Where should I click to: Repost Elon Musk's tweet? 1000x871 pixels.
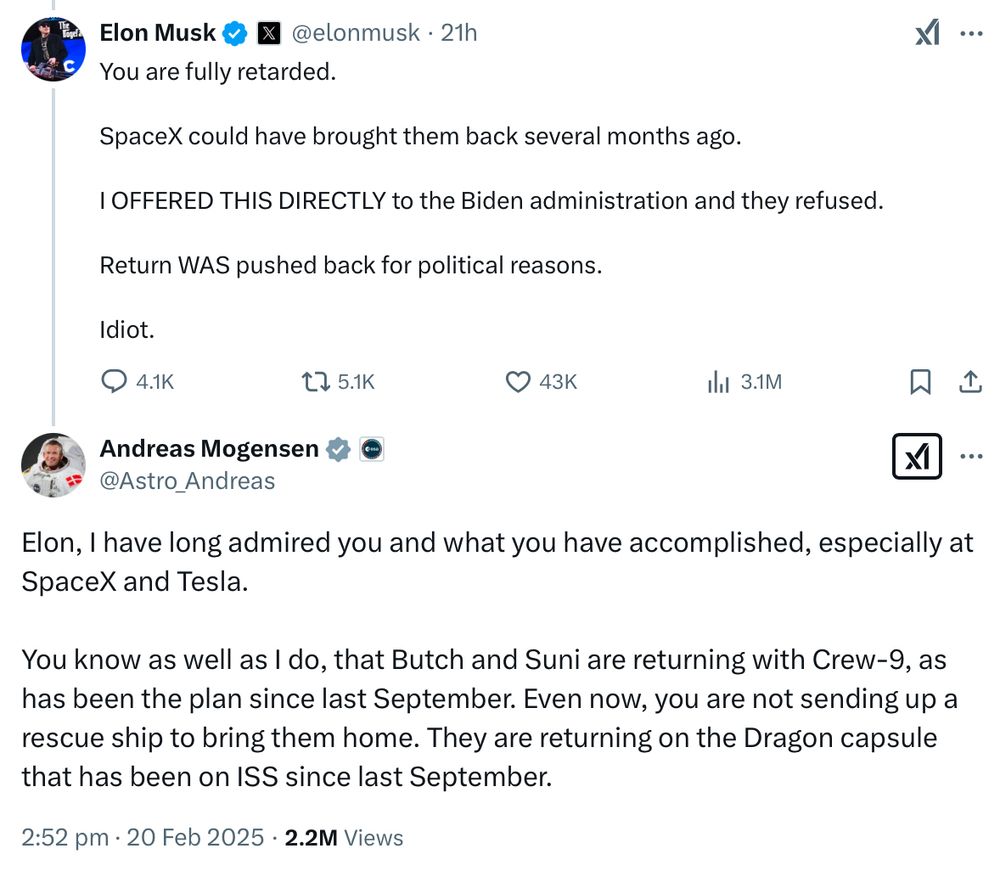(x=315, y=381)
